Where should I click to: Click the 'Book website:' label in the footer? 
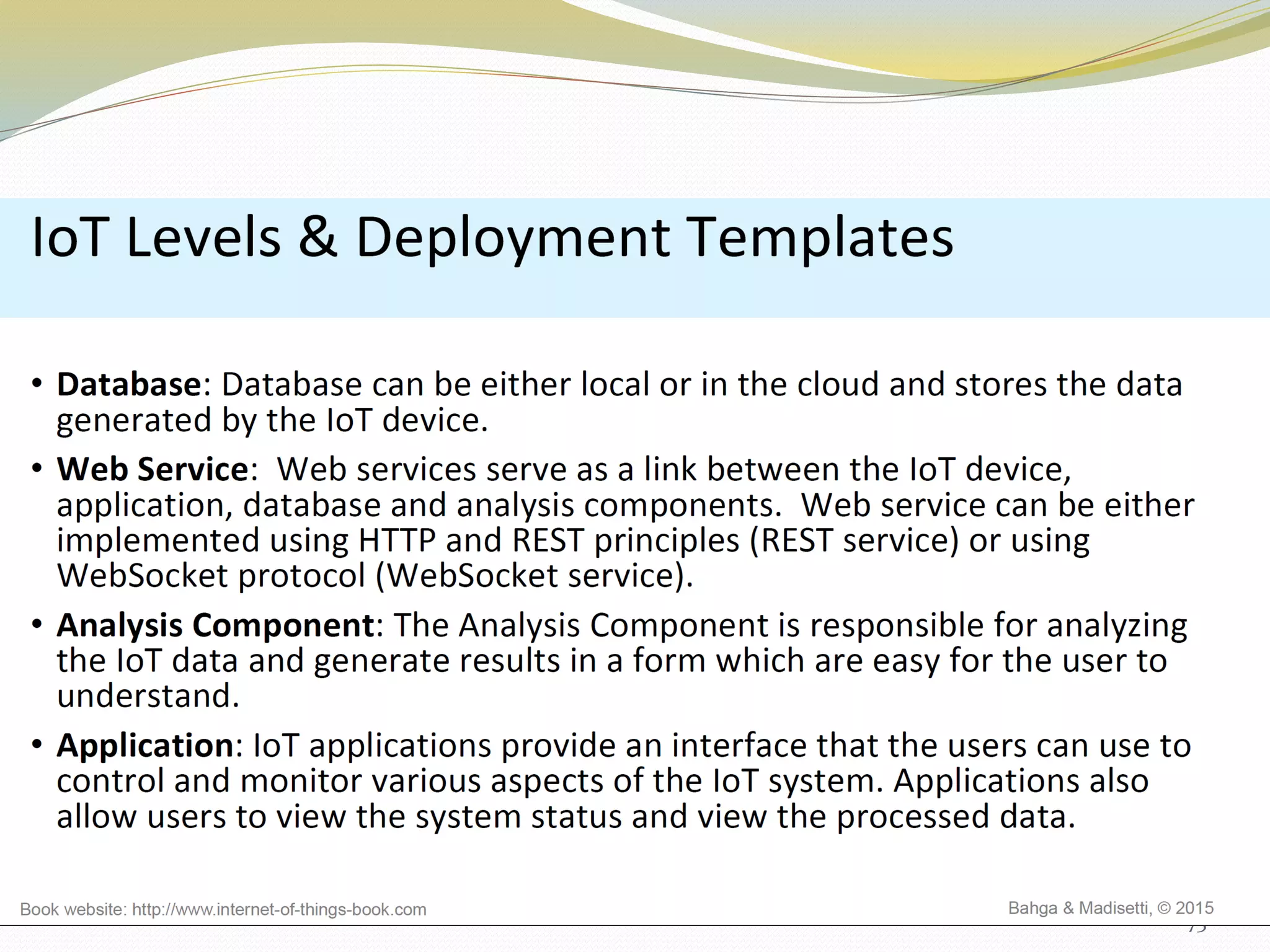click(73, 909)
